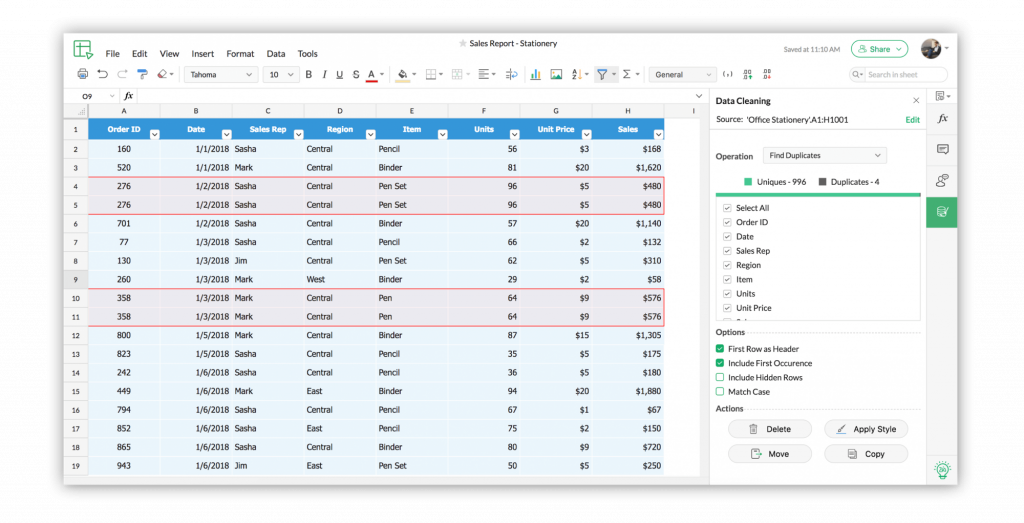
Task: Click Edit link beside the source range
Action: click(x=912, y=120)
